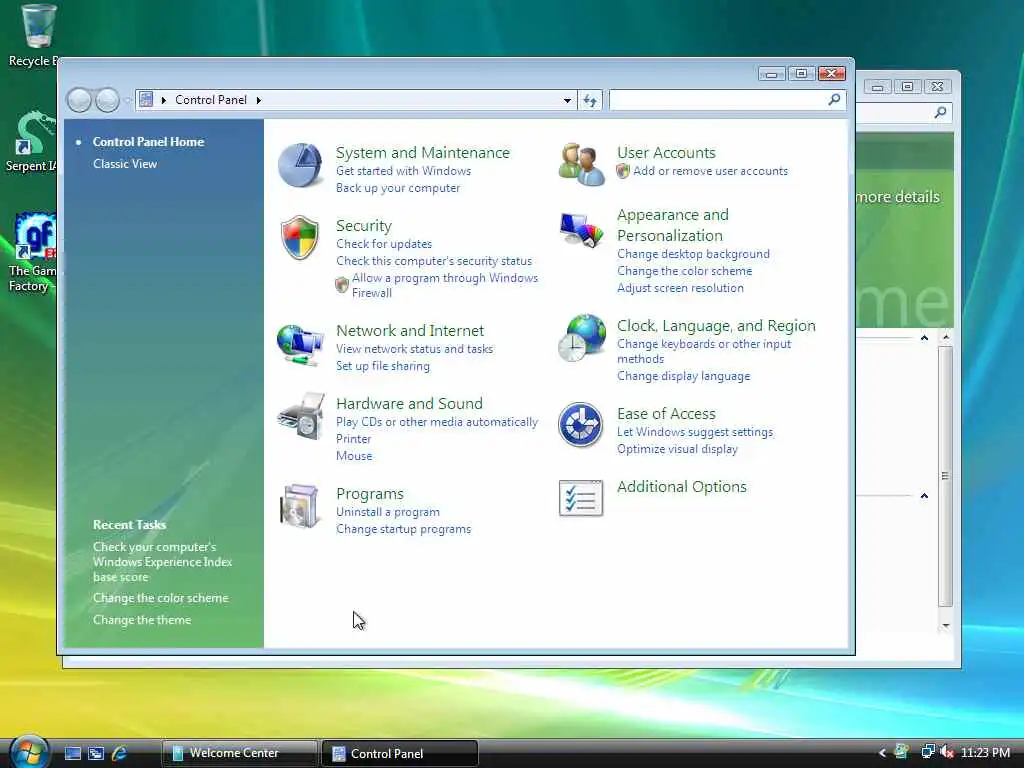Click View network status and tasks
Screen dimensions: 1024x768
[x=414, y=349]
